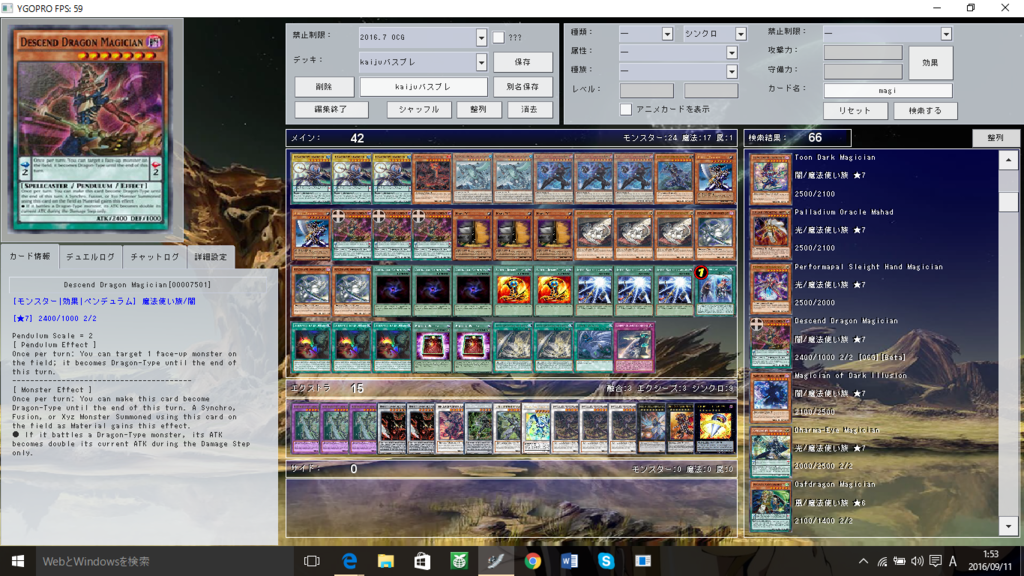This screenshot has height=576, width=1024.
Task: Click search results scrollbar up arrow
Action: tap(1008, 160)
